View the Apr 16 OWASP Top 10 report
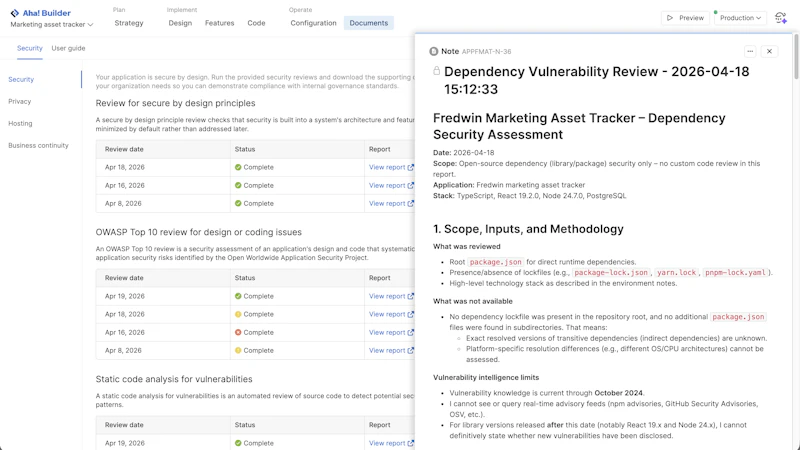 coord(391,332)
